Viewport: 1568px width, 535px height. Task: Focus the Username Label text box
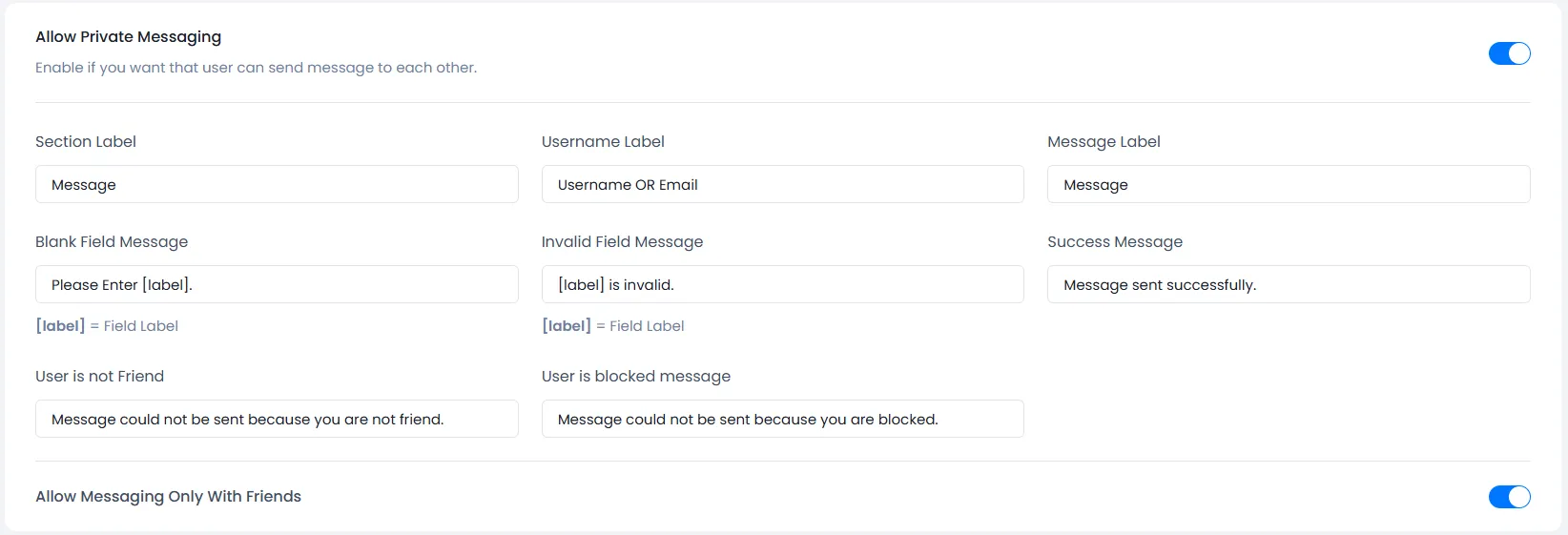click(782, 184)
